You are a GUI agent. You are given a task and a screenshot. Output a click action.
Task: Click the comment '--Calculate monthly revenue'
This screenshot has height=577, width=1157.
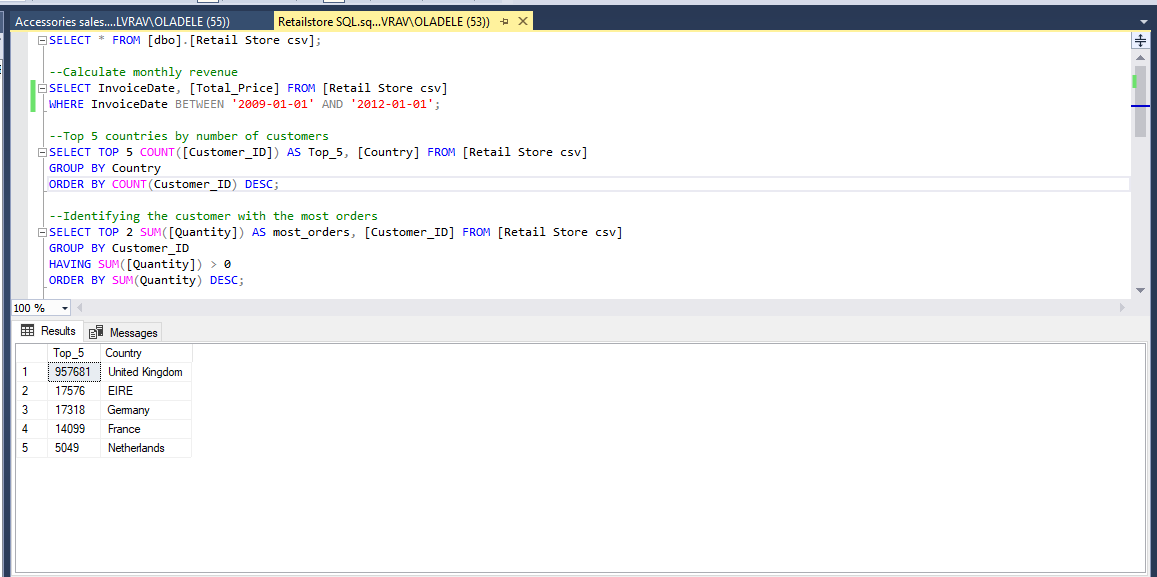143,72
